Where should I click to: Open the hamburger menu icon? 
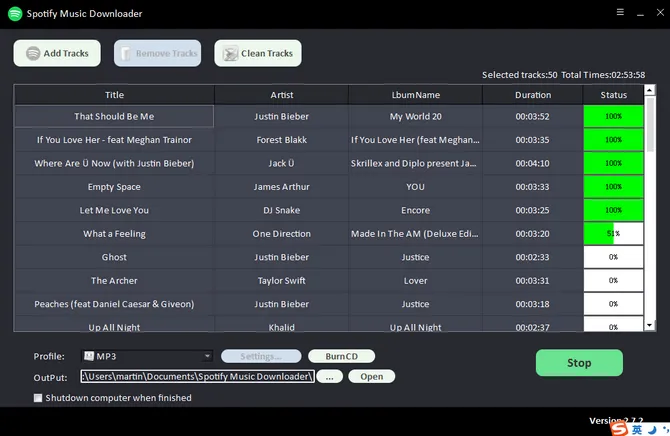coord(620,12)
